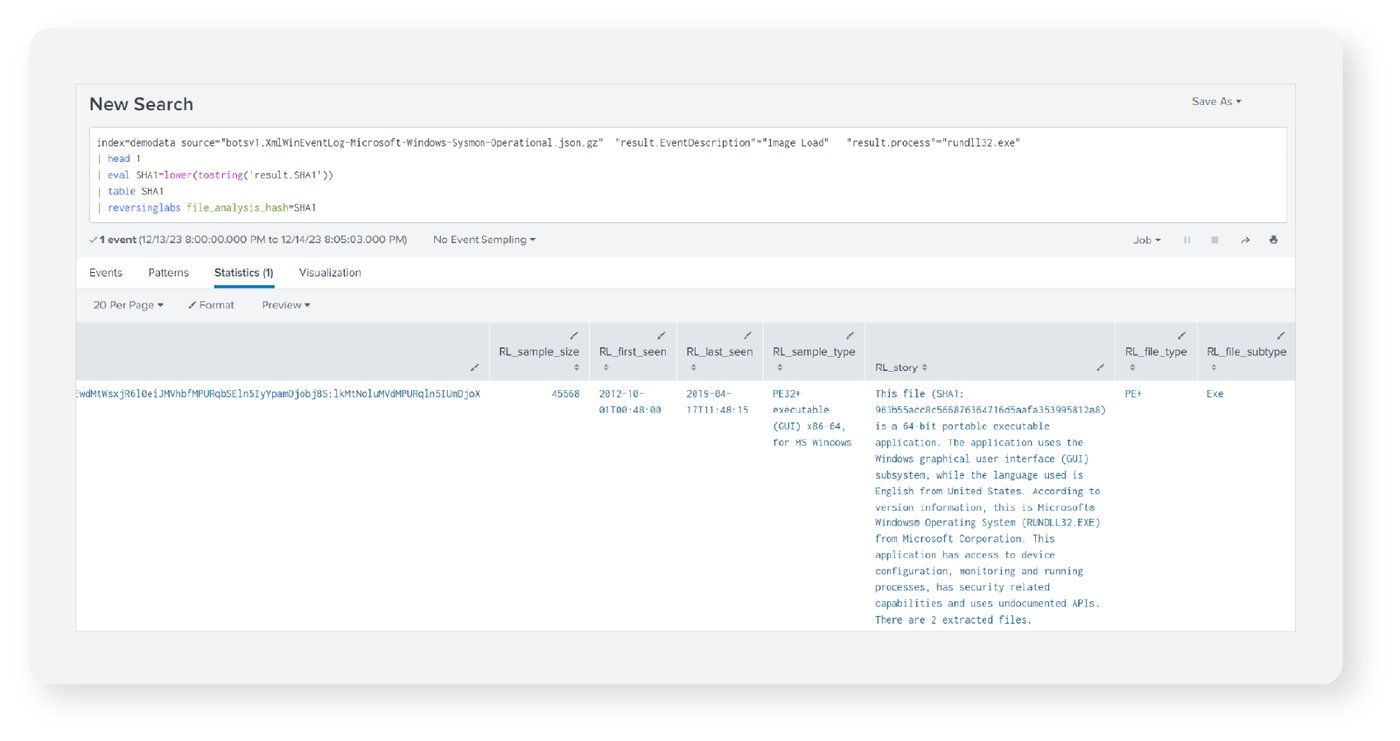1400x741 pixels.
Task: Pause the search job
Action: (1187, 240)
